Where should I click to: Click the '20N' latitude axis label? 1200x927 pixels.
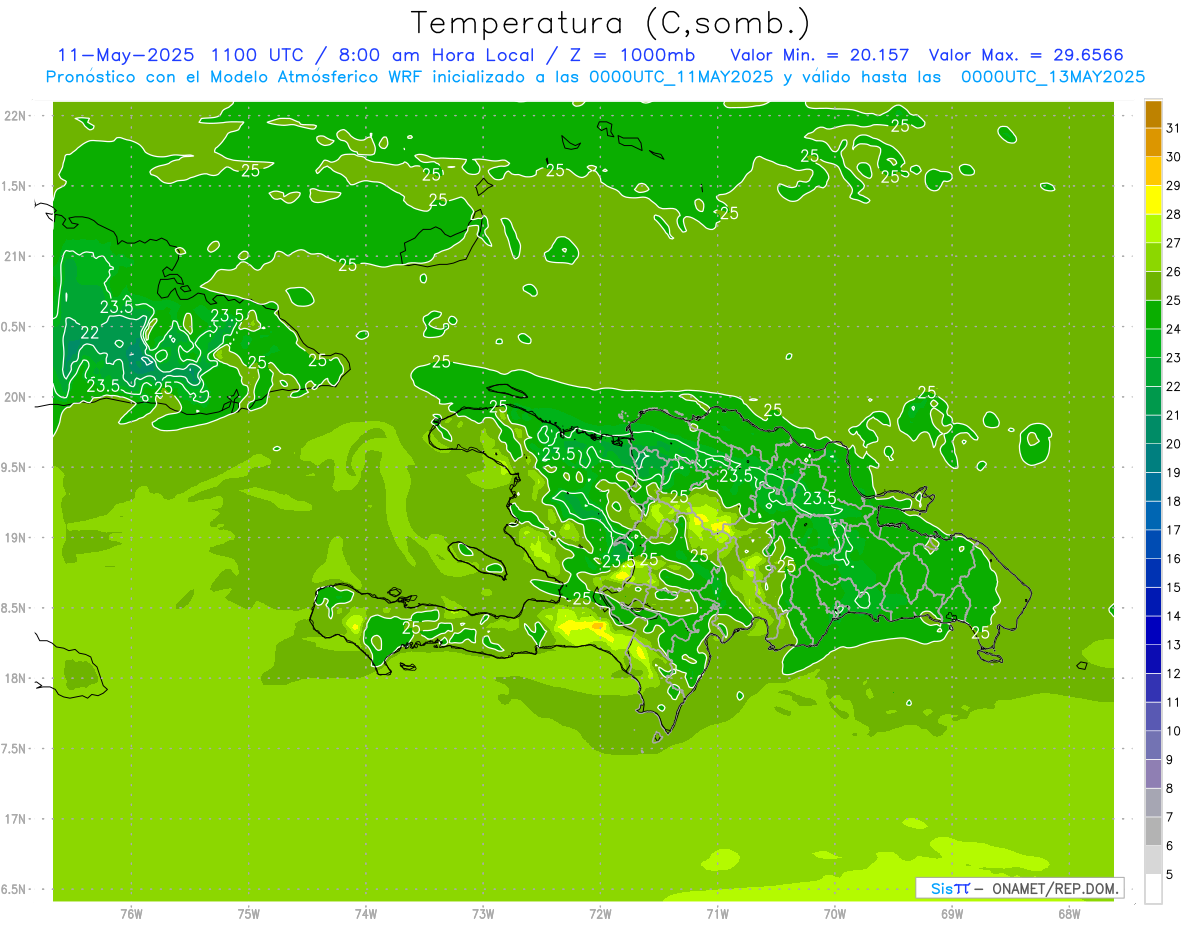pos(16,397)
